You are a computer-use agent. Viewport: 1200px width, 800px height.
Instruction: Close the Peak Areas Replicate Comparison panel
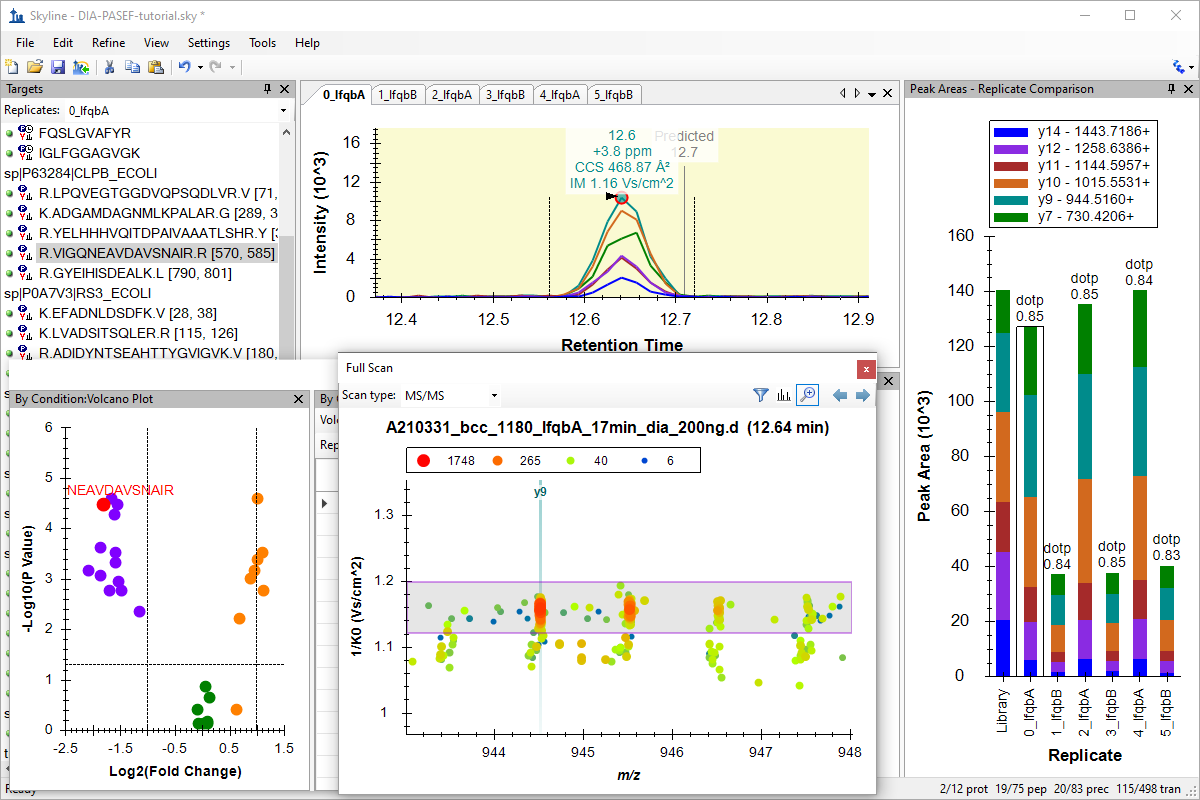1189,89
